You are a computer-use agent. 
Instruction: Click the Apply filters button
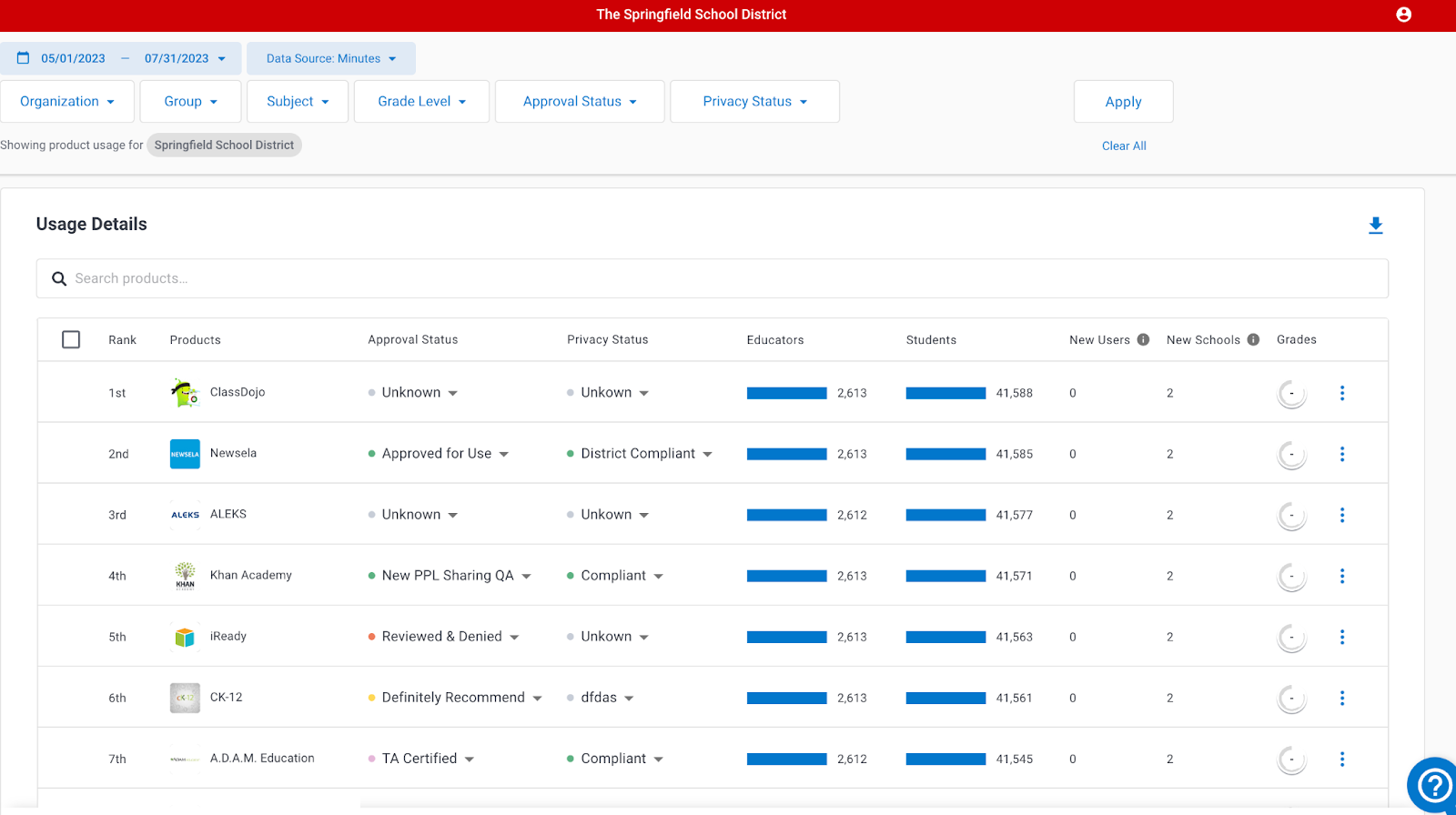(1123, 101)
